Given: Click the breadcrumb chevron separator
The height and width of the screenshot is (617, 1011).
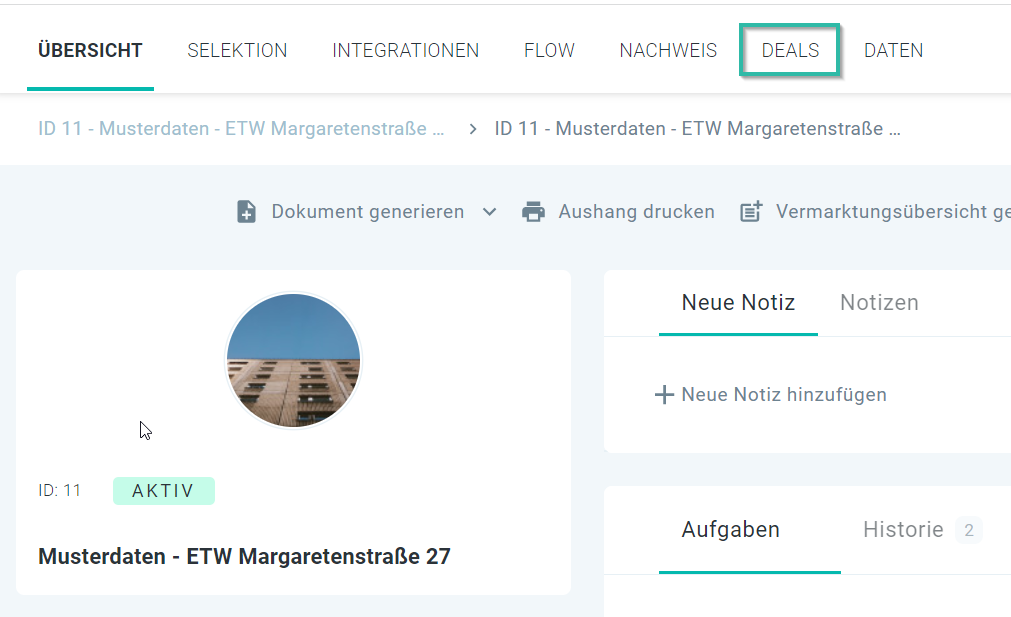Looking at the screenshot, I should point(473,129).
